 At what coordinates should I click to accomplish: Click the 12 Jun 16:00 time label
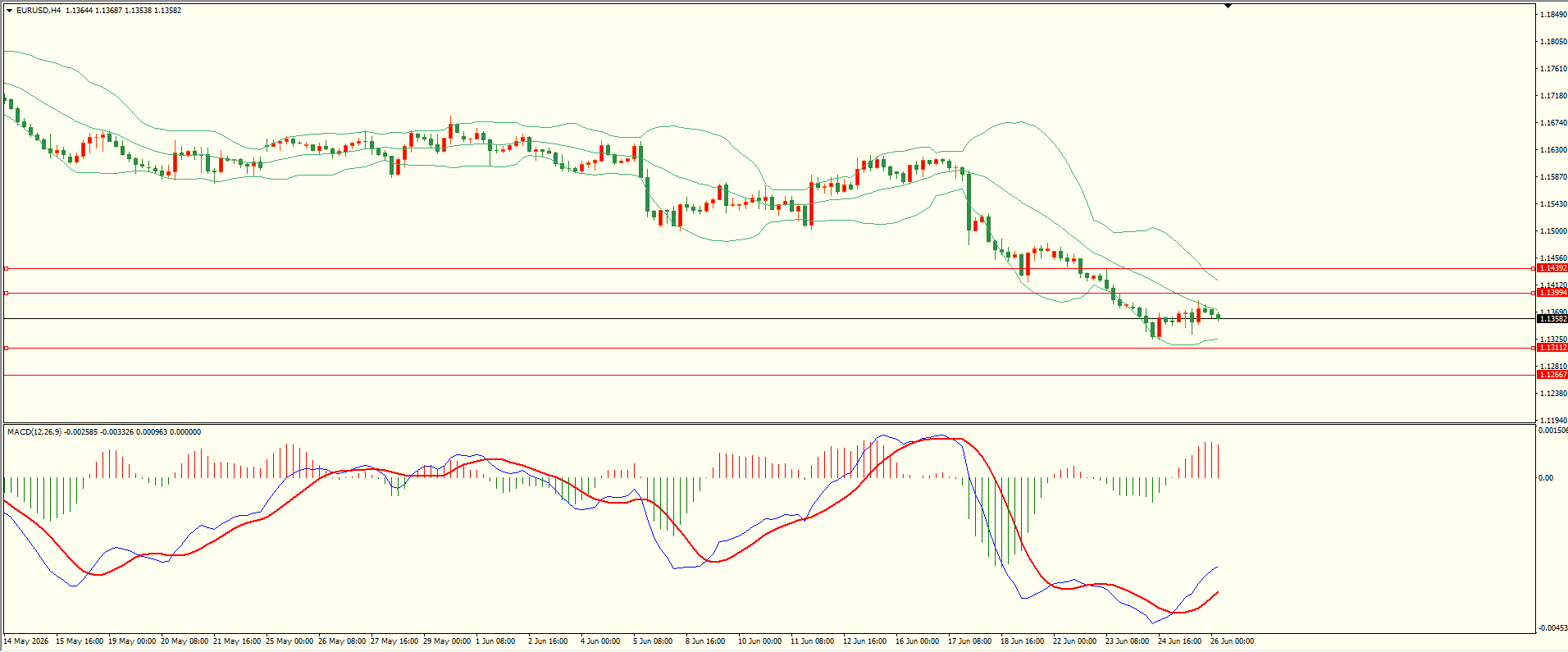[864, 641]
